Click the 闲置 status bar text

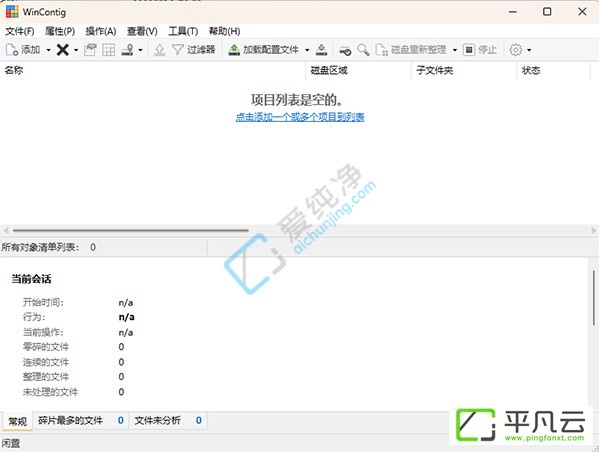[x=11, y=444]
